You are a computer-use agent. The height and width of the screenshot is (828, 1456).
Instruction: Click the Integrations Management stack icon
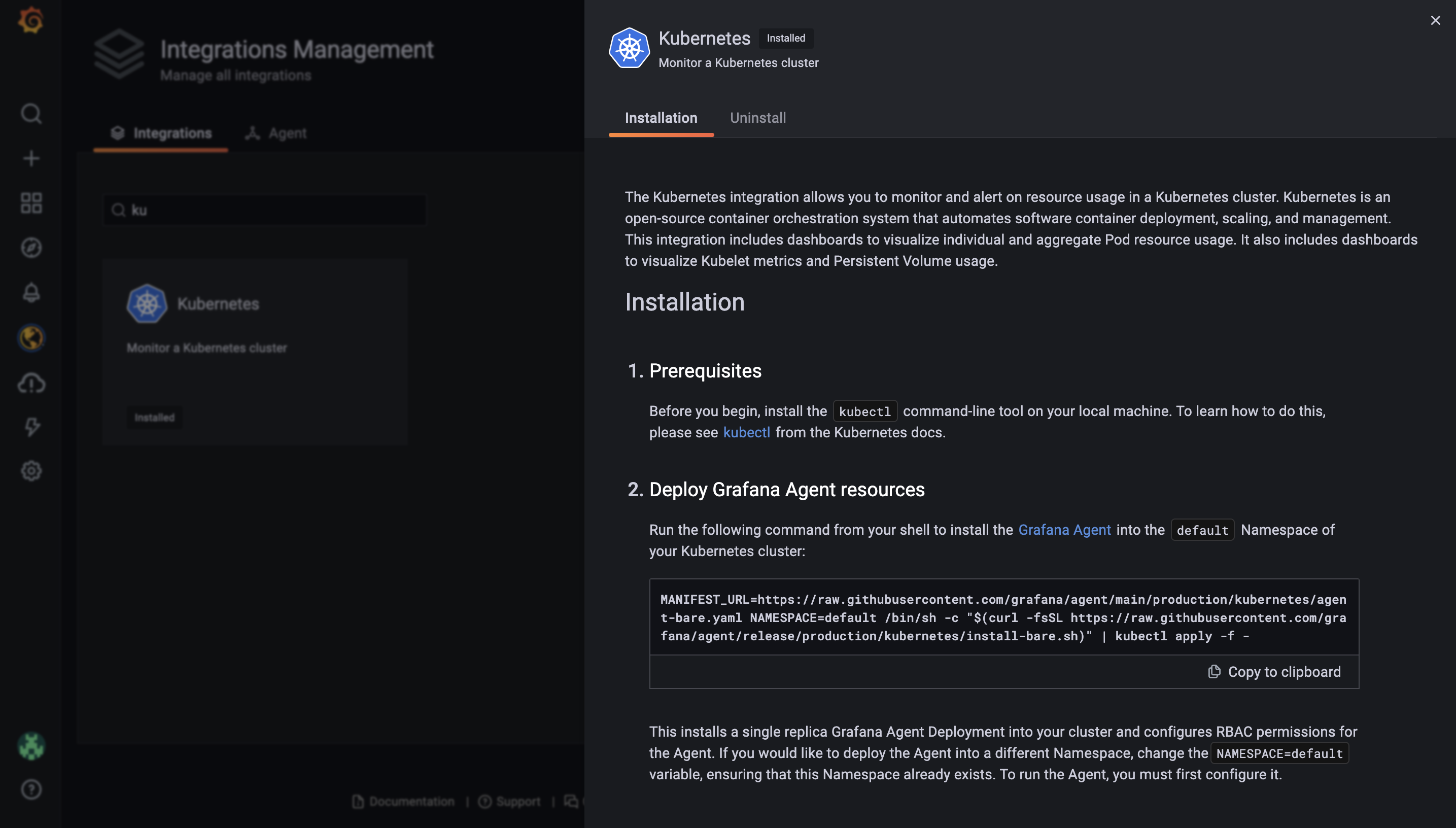click(119, 53)
